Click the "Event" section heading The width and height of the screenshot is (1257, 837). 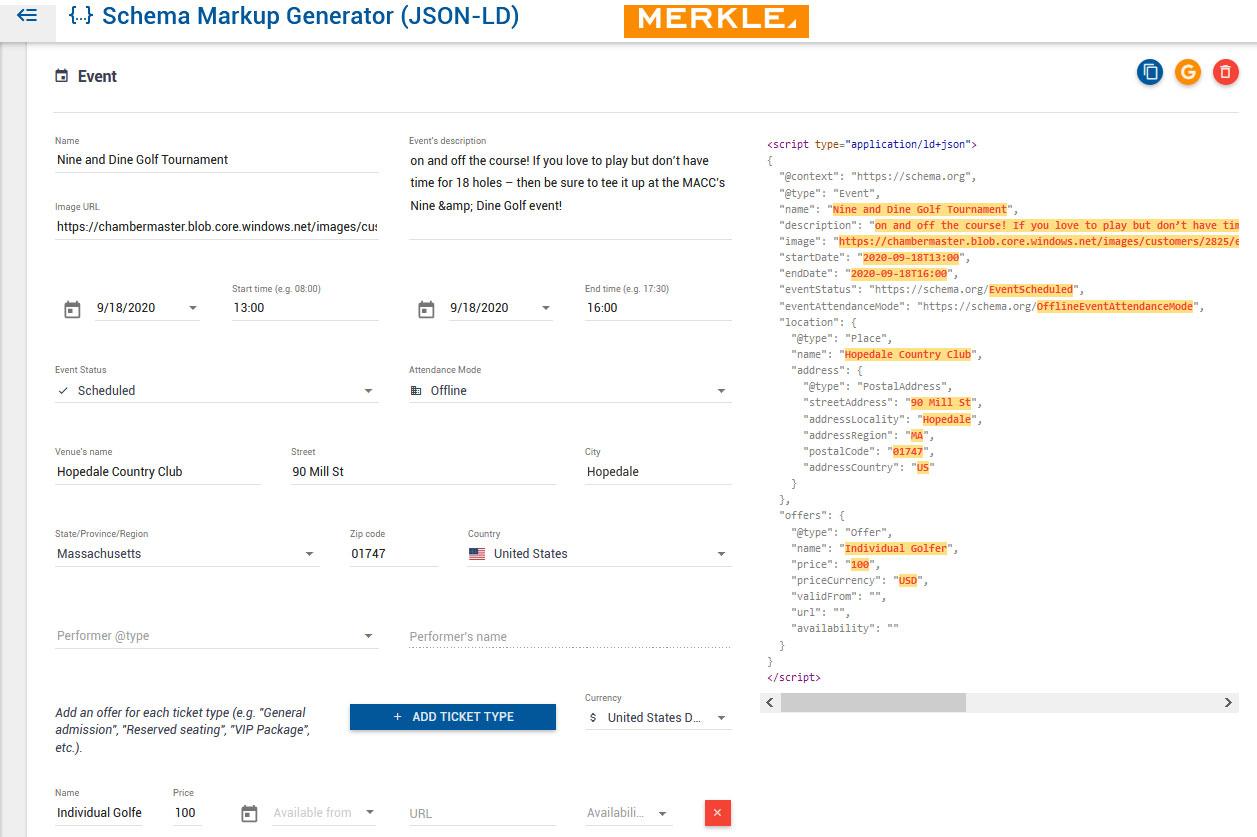(x=97, y=76)
